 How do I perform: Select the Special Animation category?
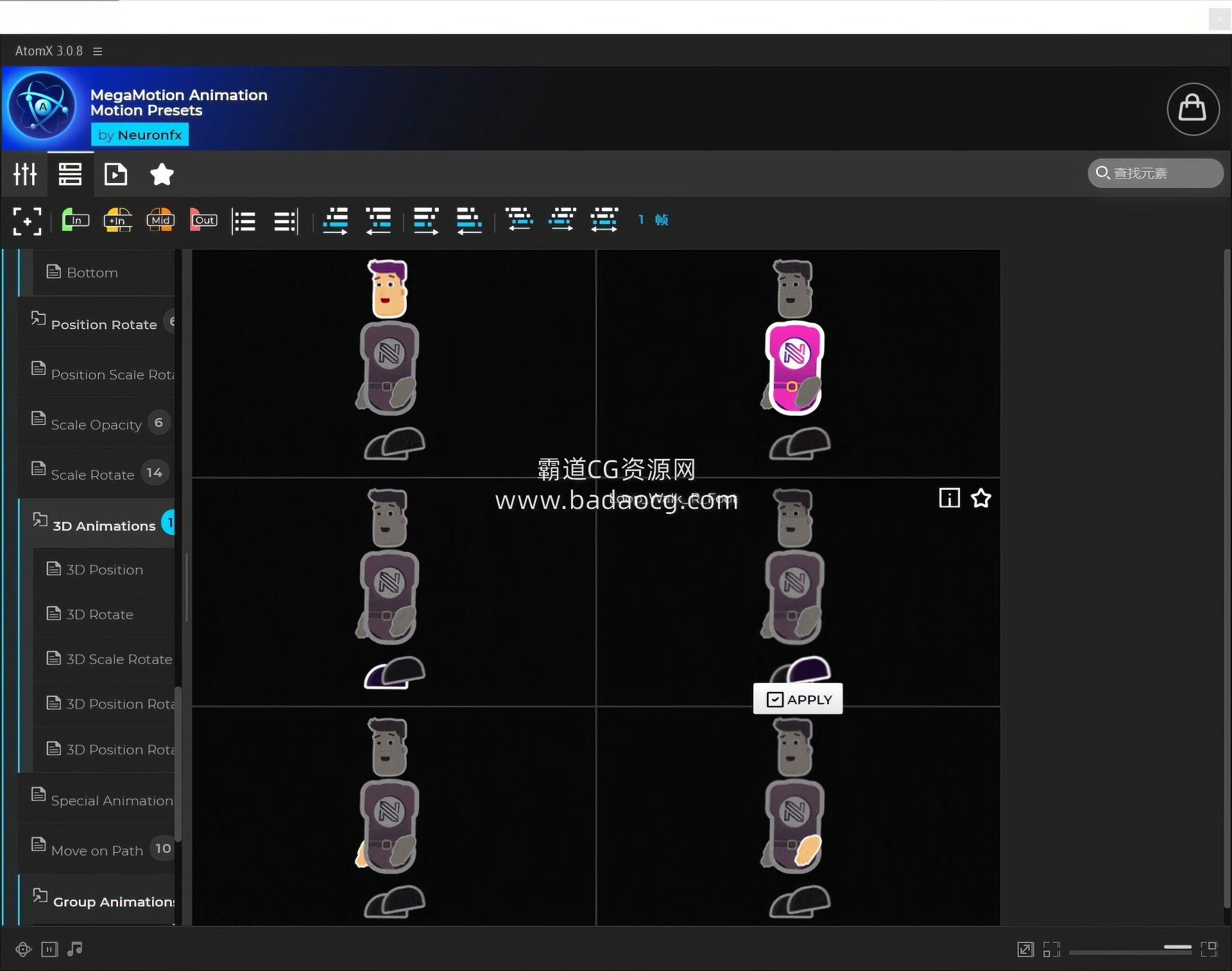[x=96, y=798]
